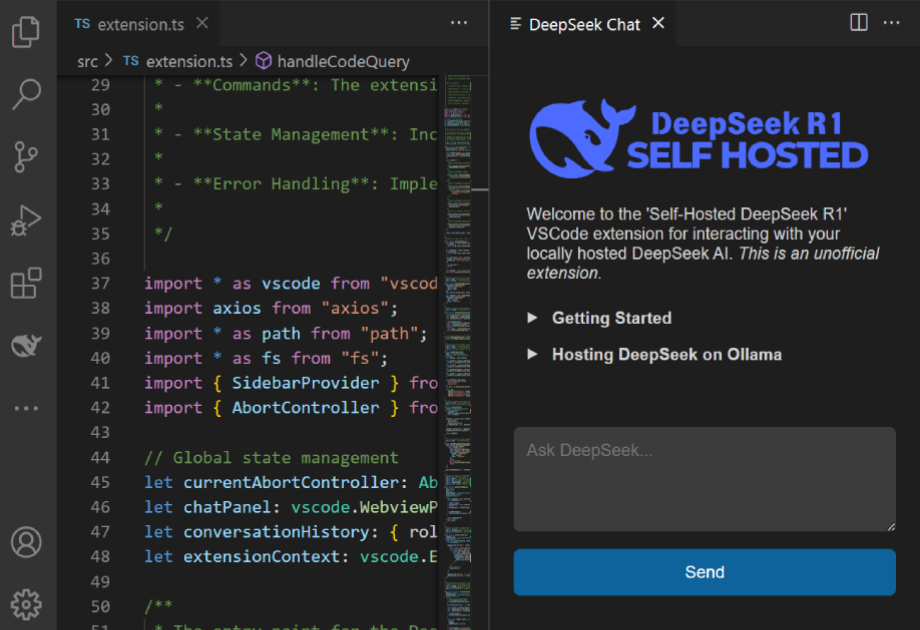
Task: Open handleCodeQuery breadcrumb symbol dropdown
Action: pos(343,61)
